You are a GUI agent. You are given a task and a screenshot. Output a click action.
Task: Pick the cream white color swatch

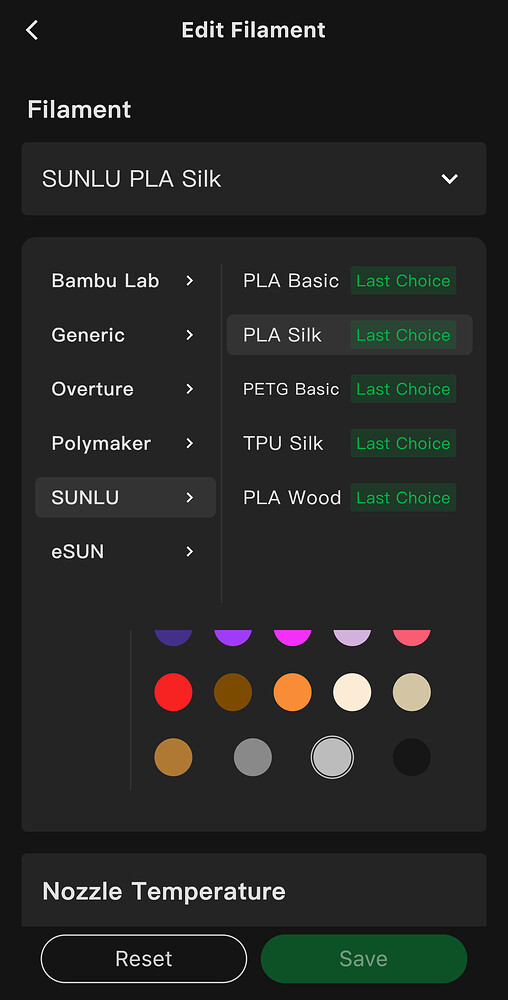[x=352, y=692]
